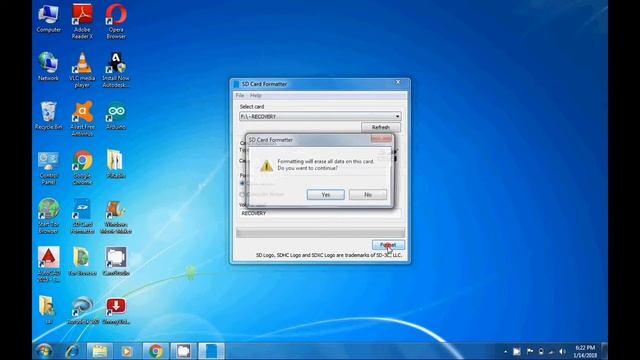Open the Control Panel desktop icon
This screenshot has width=640, height=360.
click(x=49, y=168)
